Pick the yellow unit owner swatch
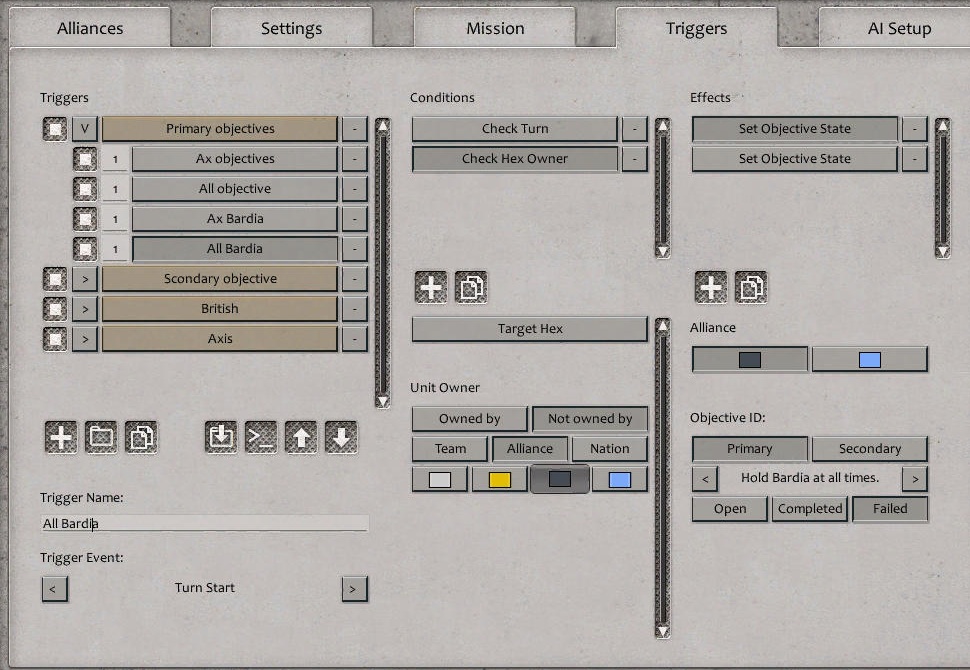 pos(500,479)
